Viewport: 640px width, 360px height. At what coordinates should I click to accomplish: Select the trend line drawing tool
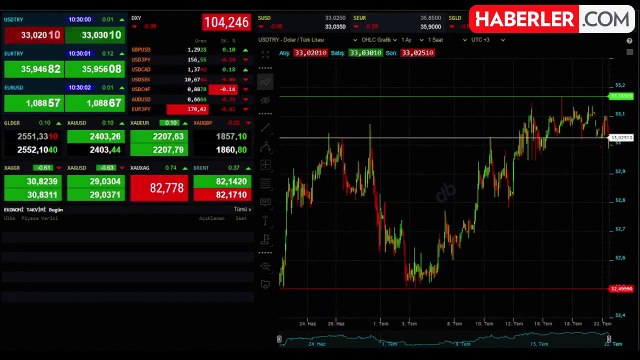265,128
